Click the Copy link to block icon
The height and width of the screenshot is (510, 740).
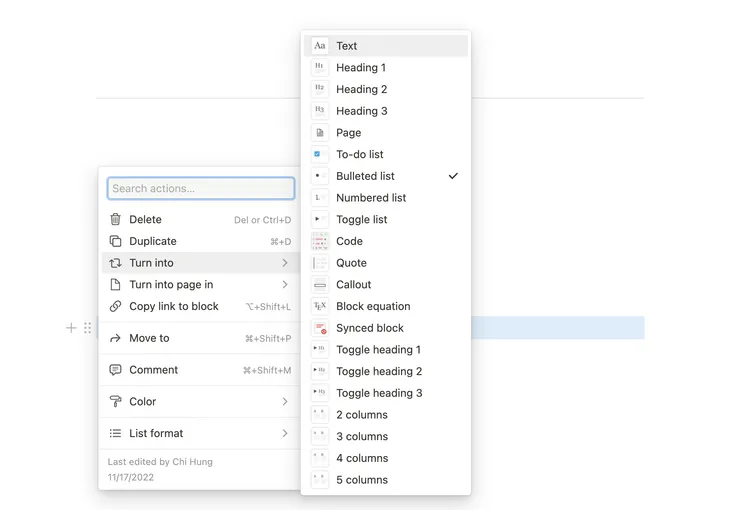[115, 307]
